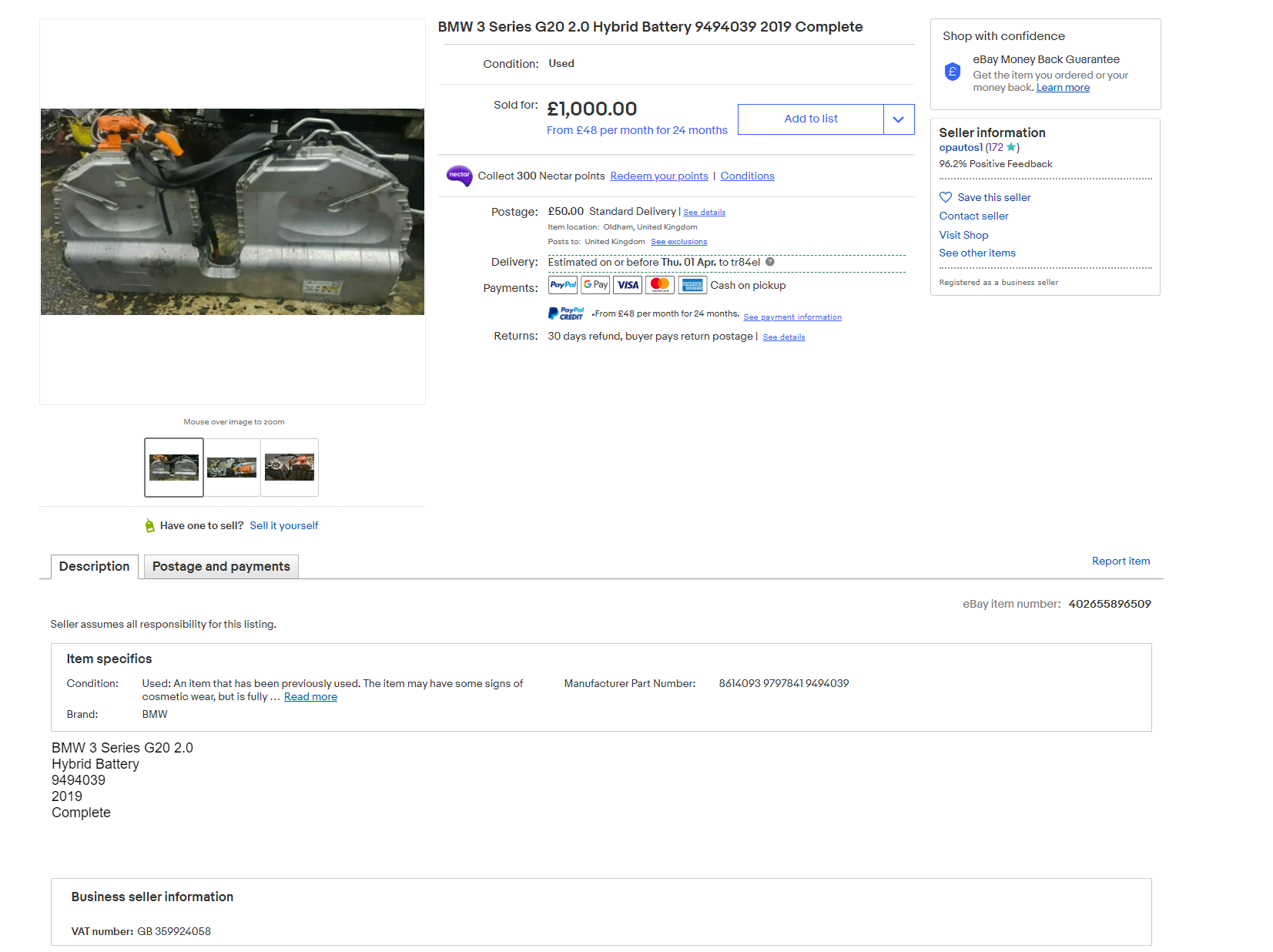Open the cpautos1 seller profile
Image resolution: width=1273 pixels, height=952 pixels.
point(960,148)
